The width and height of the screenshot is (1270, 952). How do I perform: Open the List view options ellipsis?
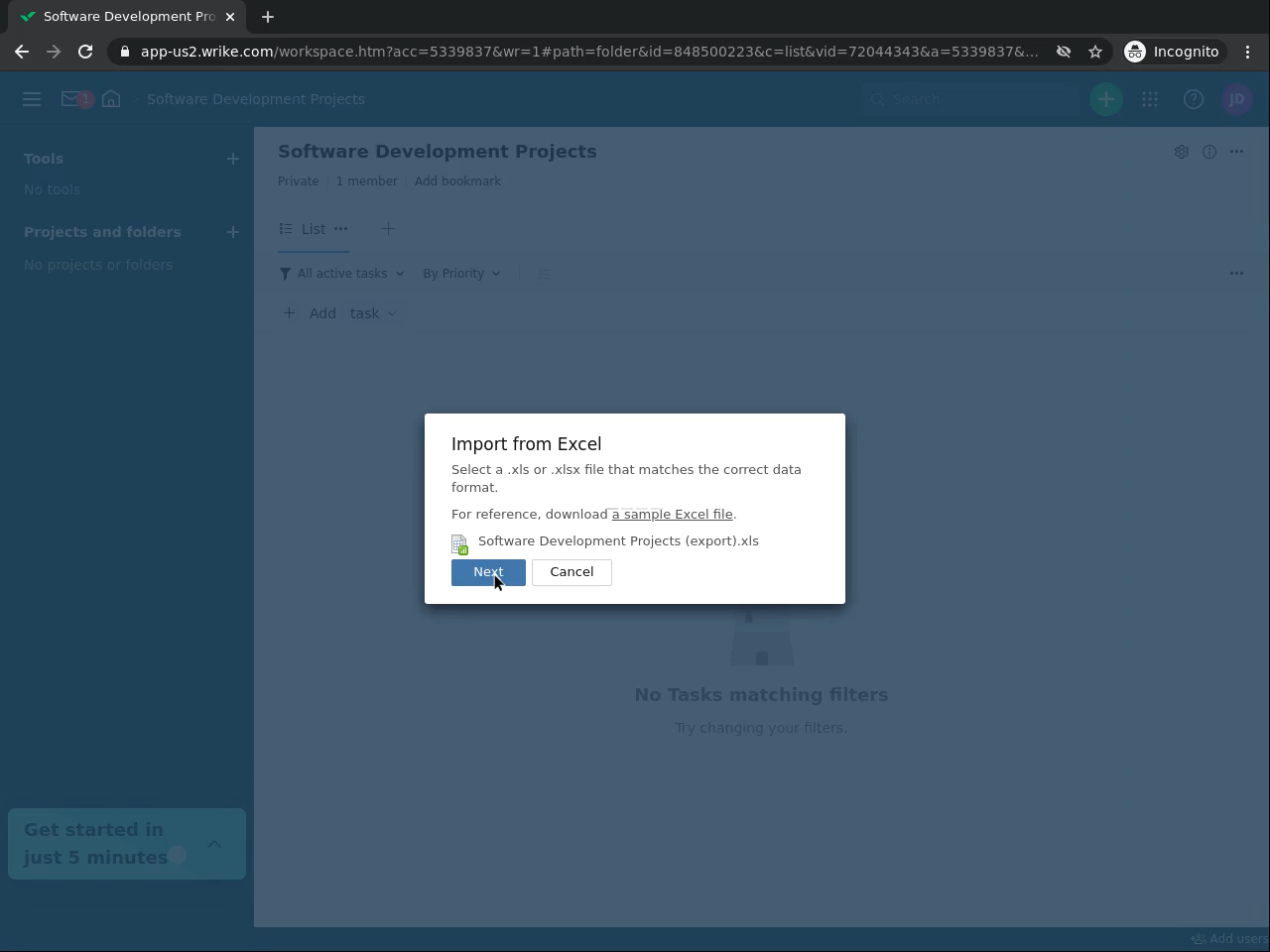pos(341,229)
